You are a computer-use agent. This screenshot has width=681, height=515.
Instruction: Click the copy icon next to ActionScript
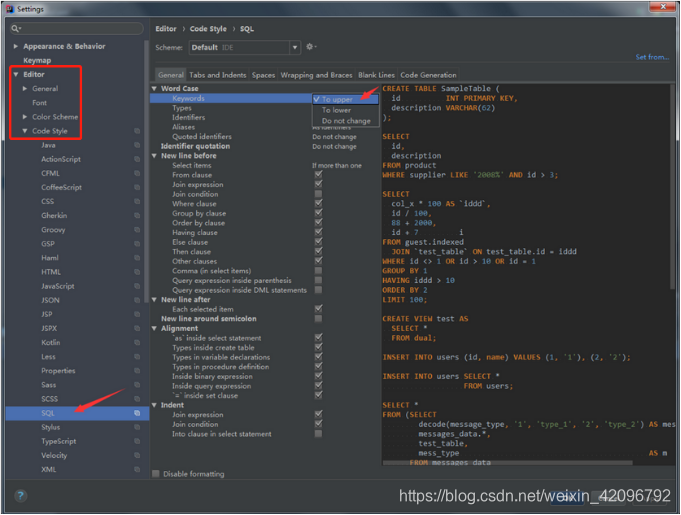[137, 159]
